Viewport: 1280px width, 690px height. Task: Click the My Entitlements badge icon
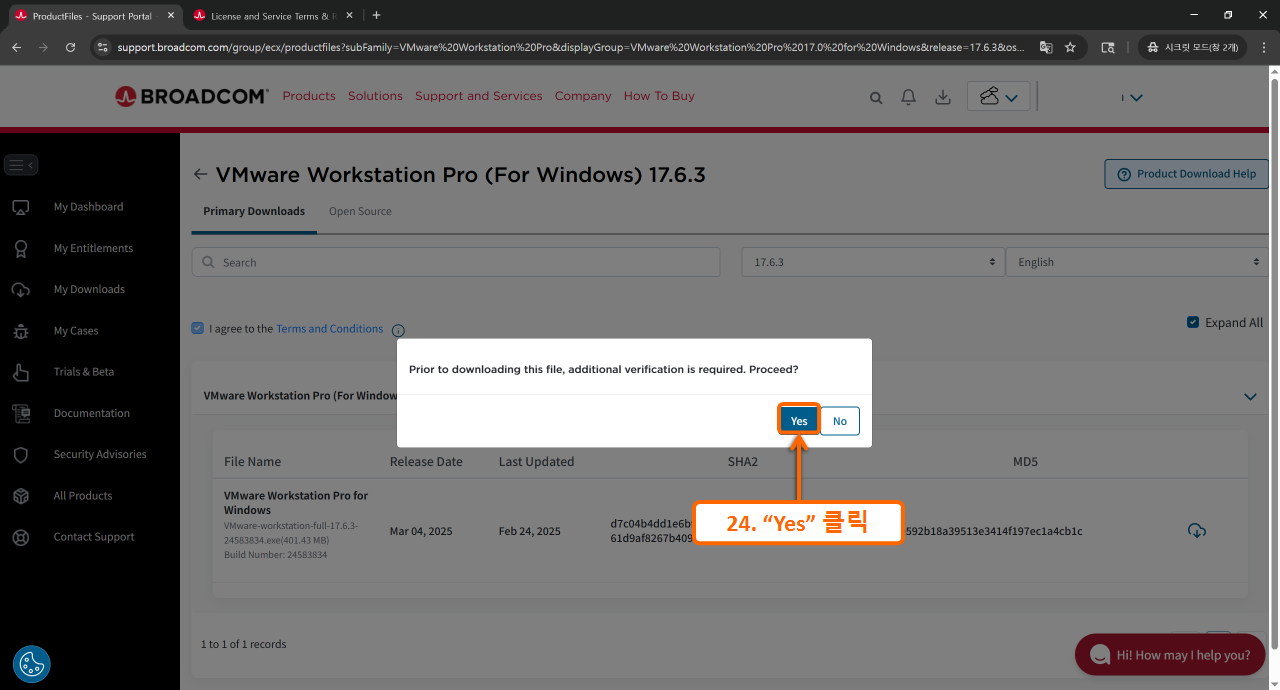pyautogui.click(x=20, y=248)
